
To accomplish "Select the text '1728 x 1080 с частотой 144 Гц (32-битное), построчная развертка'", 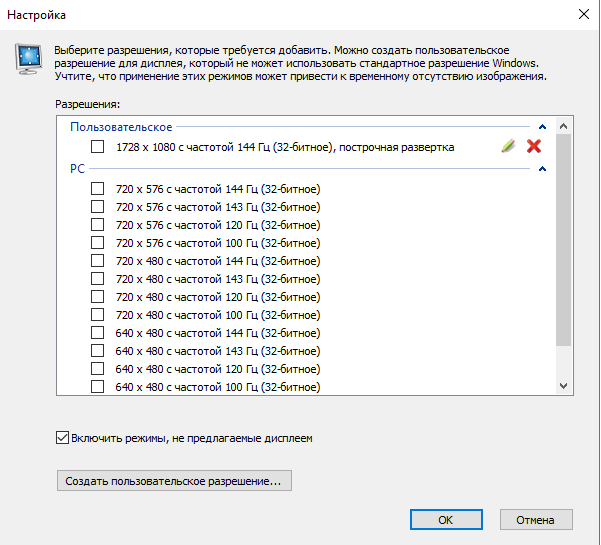I will [x=285, y=147].
